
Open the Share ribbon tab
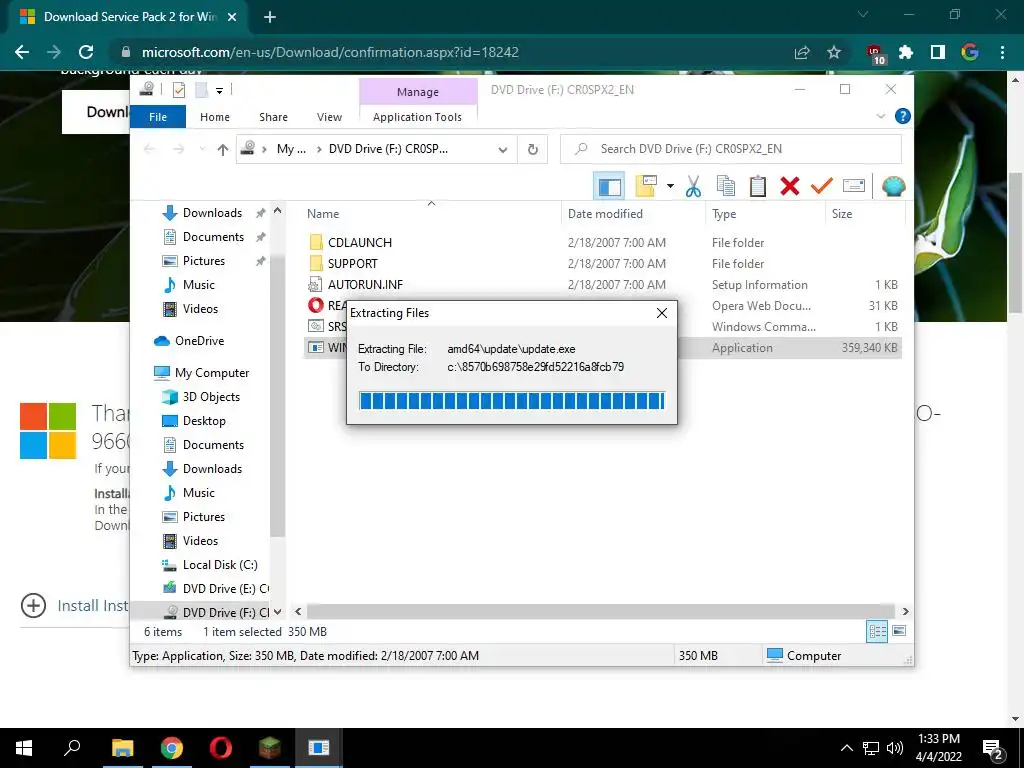[x=273, y=117]
